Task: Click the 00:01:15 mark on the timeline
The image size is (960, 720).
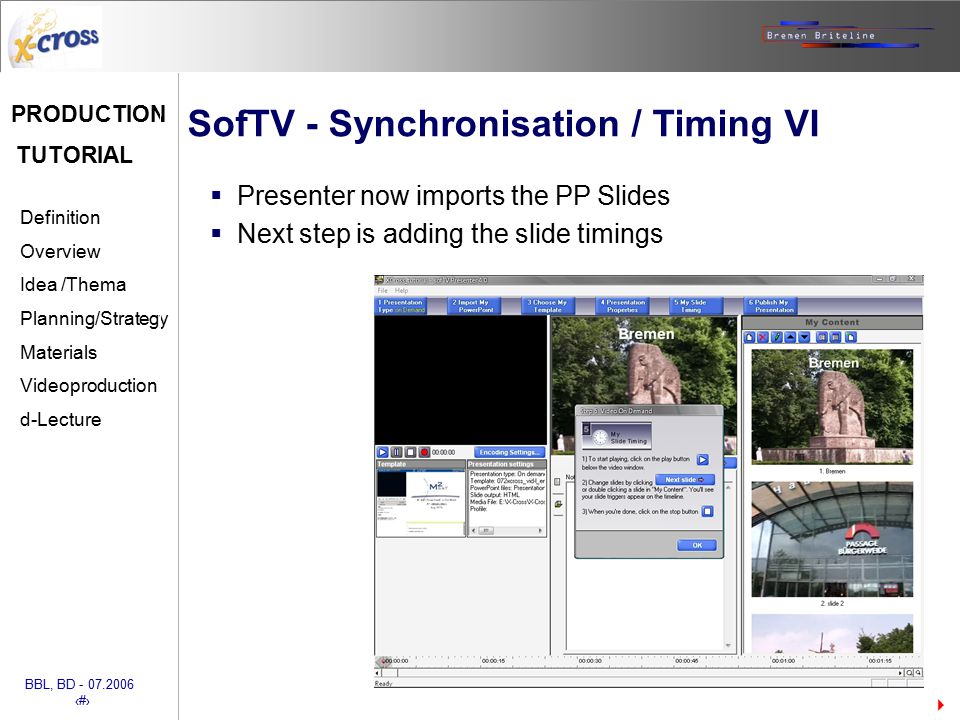Action: click(880, 661)
